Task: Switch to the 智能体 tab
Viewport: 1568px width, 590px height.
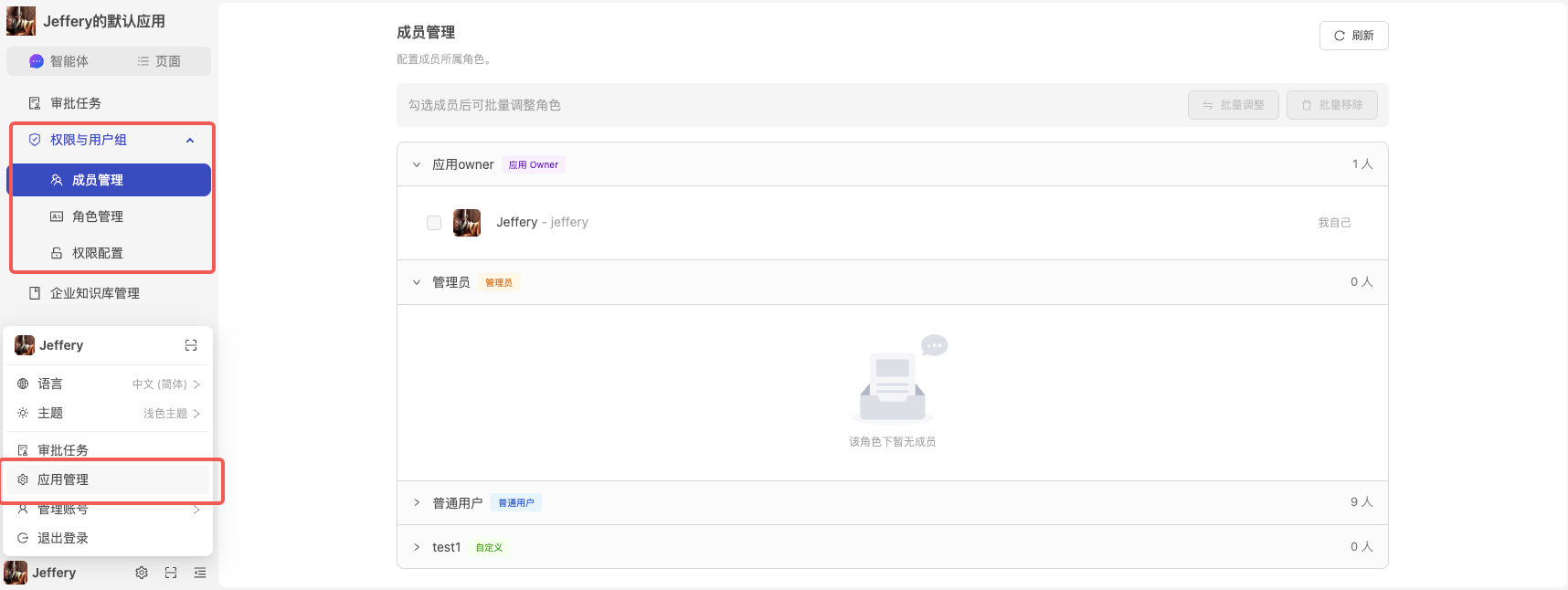Action: [x=59, y=61]
